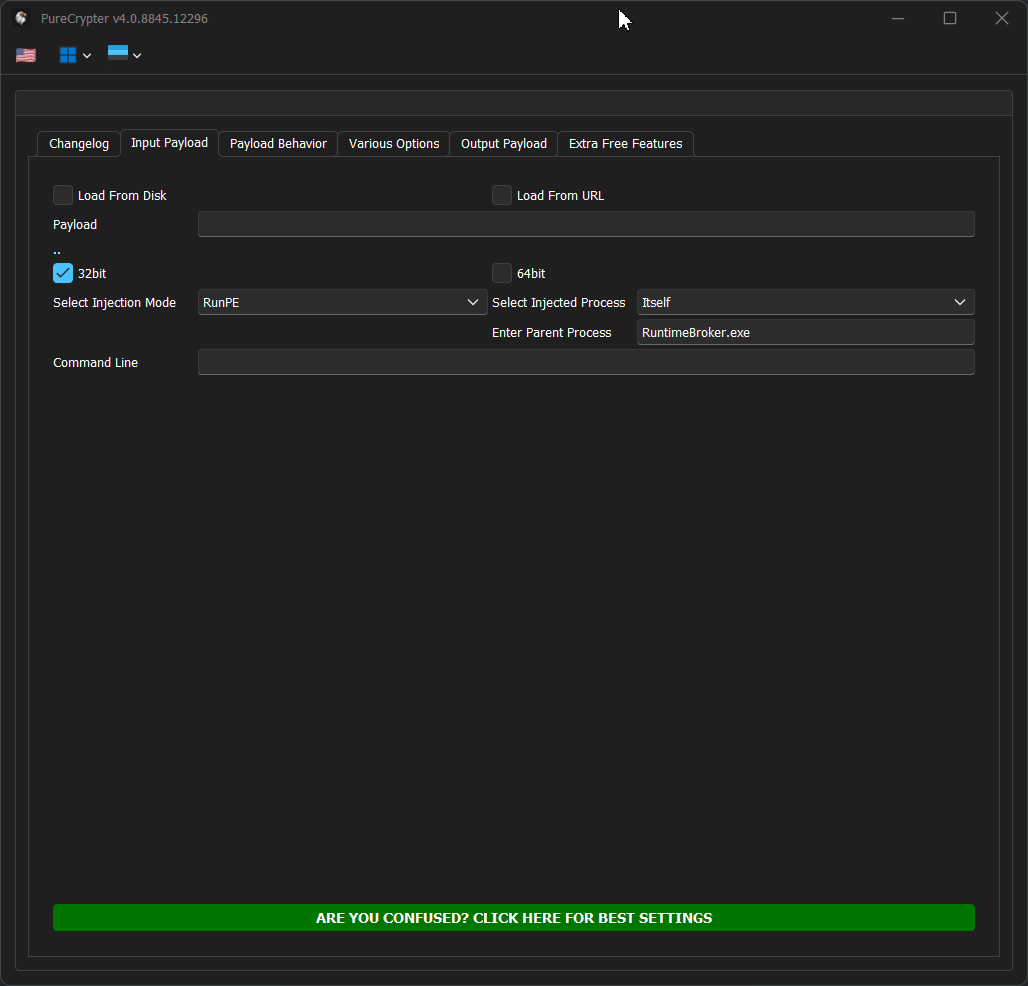Click the Select Injected Process label
Viewport: 1028px width, 986px height.
tap(559, 303)
